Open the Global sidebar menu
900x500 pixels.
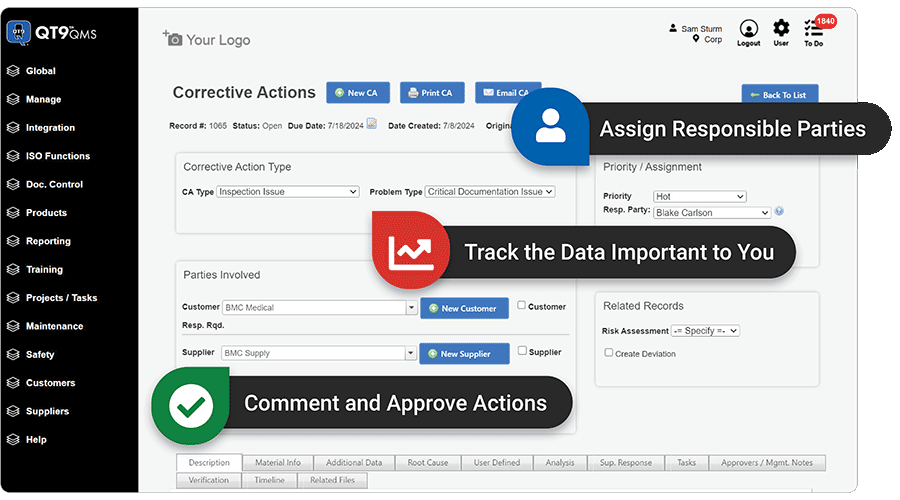(x=40, y=71)
